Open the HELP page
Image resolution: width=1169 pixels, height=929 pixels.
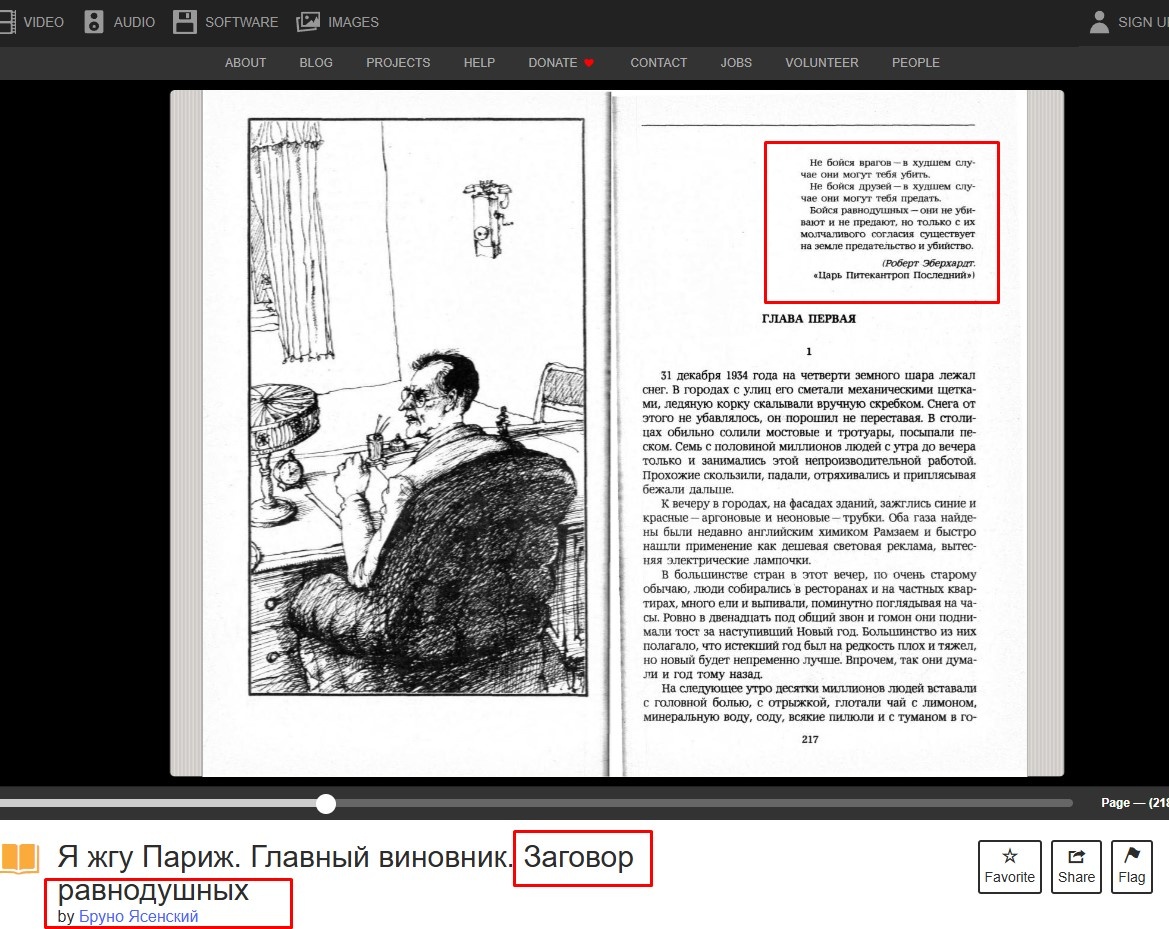pyautogui.click(x=479, y=63)
